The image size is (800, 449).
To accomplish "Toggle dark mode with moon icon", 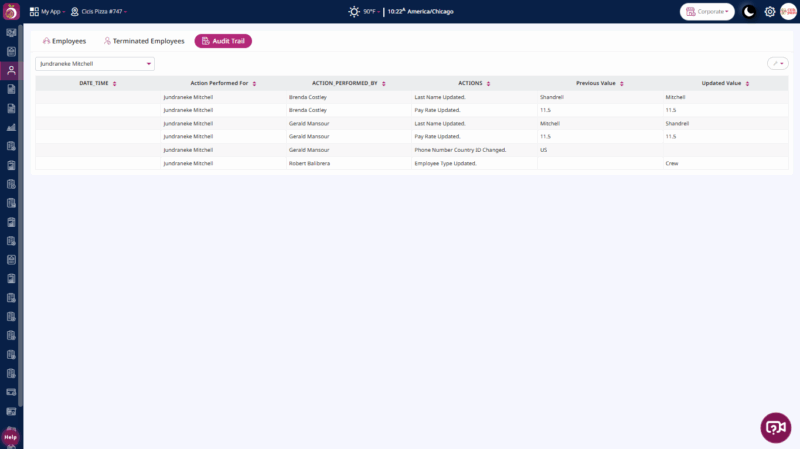I will [749, 12].
